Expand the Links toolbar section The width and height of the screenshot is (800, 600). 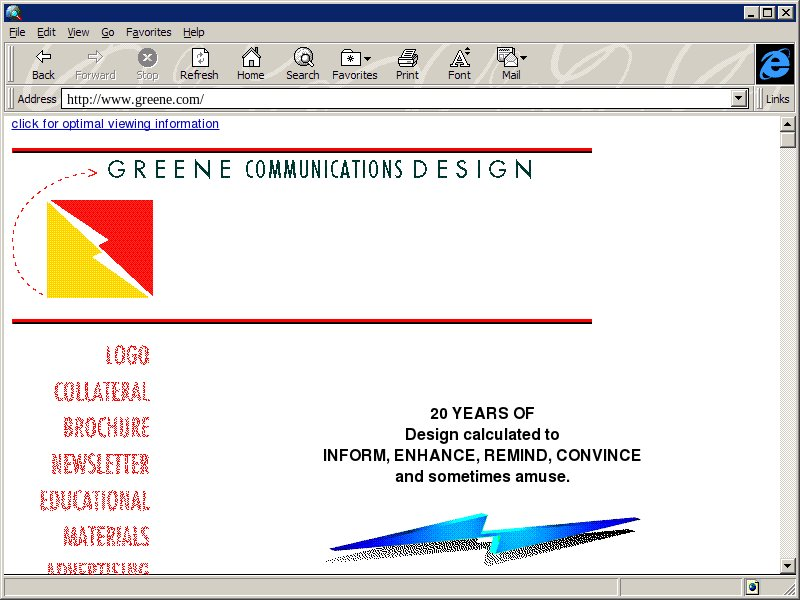(777, 99)
